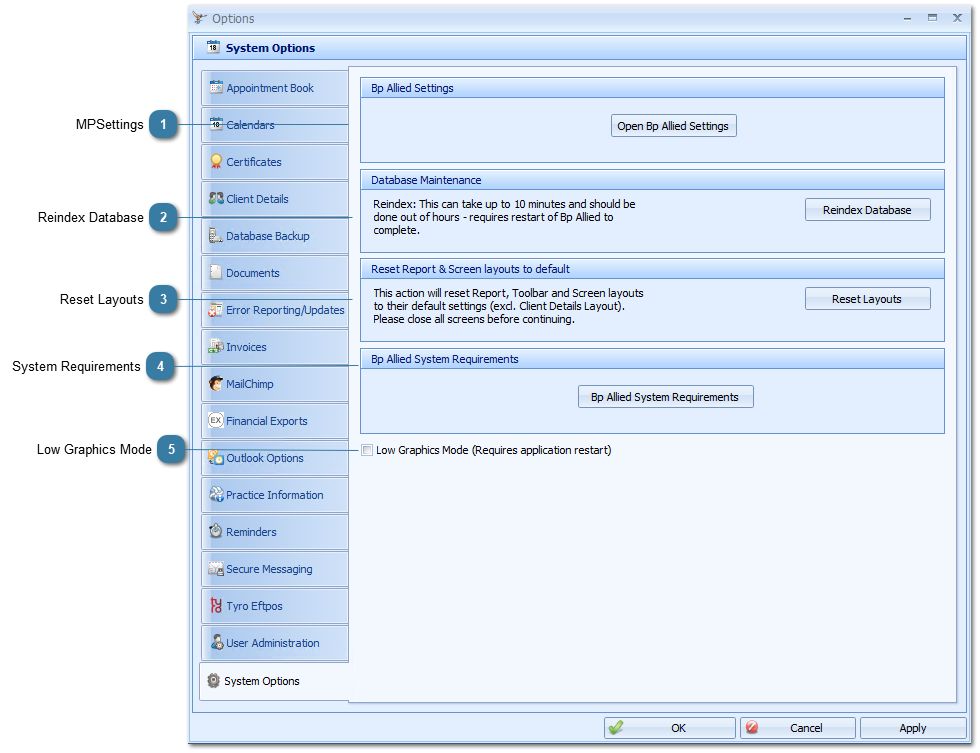Viewport: 980px width, 753px height.
Task: Show the Documents tab
Action: pyautogui.click(x=274, y=272)
